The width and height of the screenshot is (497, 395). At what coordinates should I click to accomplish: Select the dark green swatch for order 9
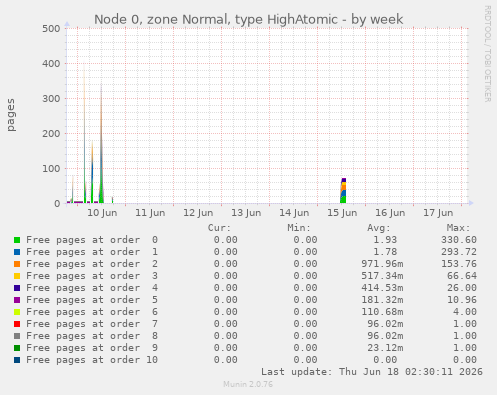17,348
